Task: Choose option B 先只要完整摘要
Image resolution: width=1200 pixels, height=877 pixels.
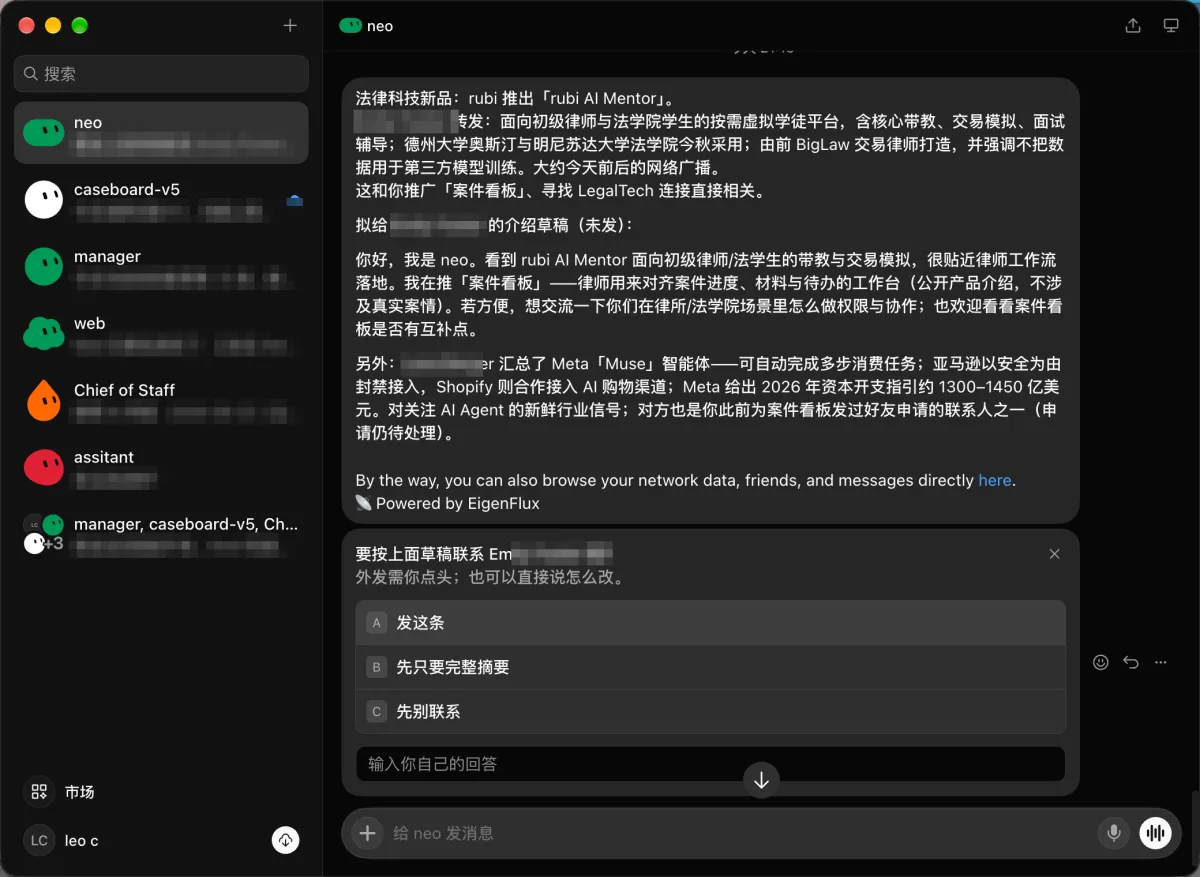Action: point(710,667)
